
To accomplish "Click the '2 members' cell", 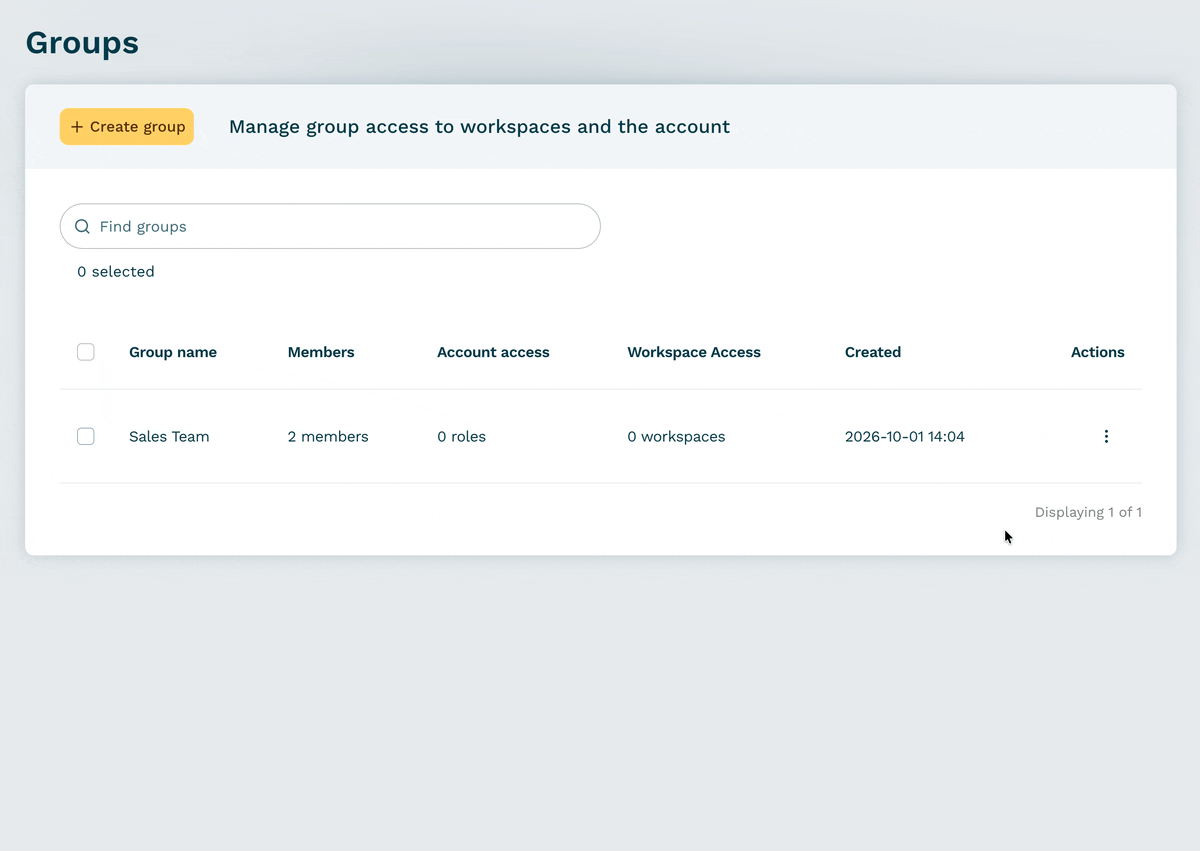I will [328, 437].
